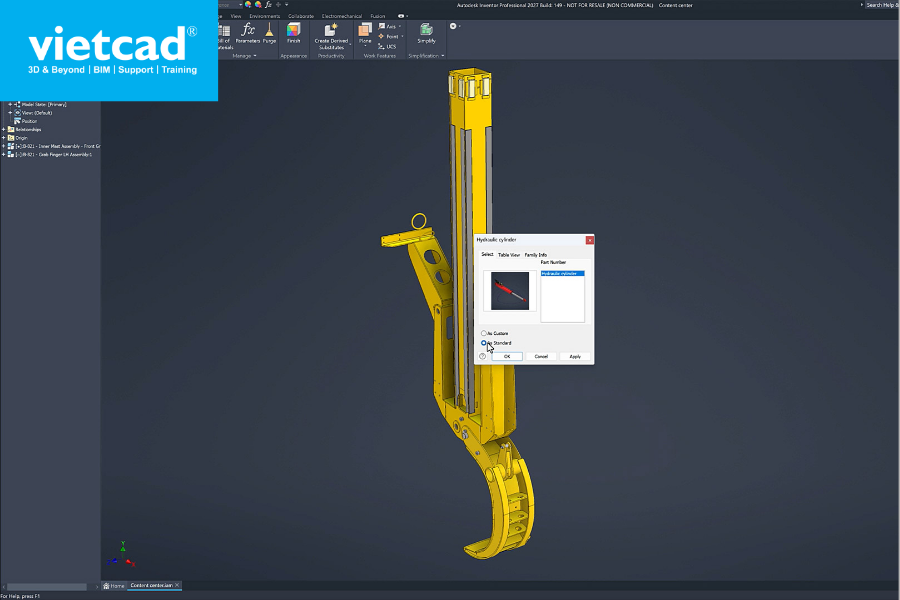Click OK in Hydraulic cylinder dialog
This screenshot has width=900, height=600.
tap(507, 357)
